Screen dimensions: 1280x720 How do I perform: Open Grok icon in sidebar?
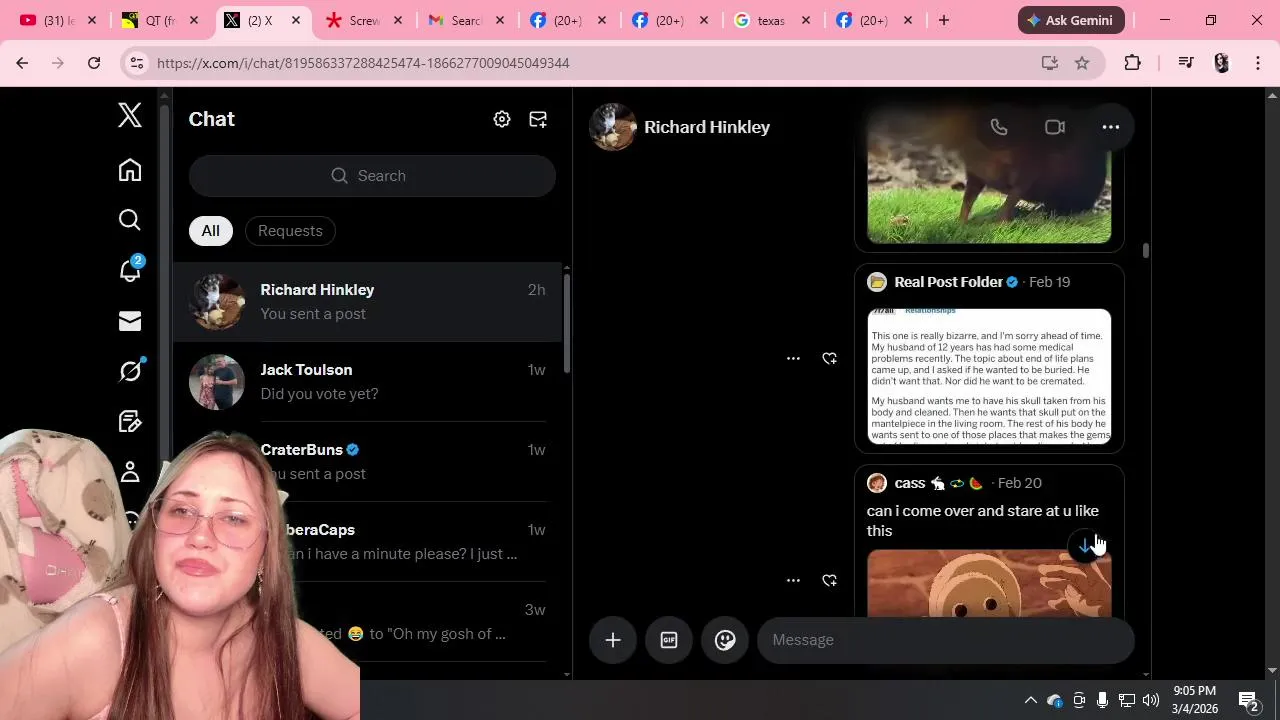point(130,371)
